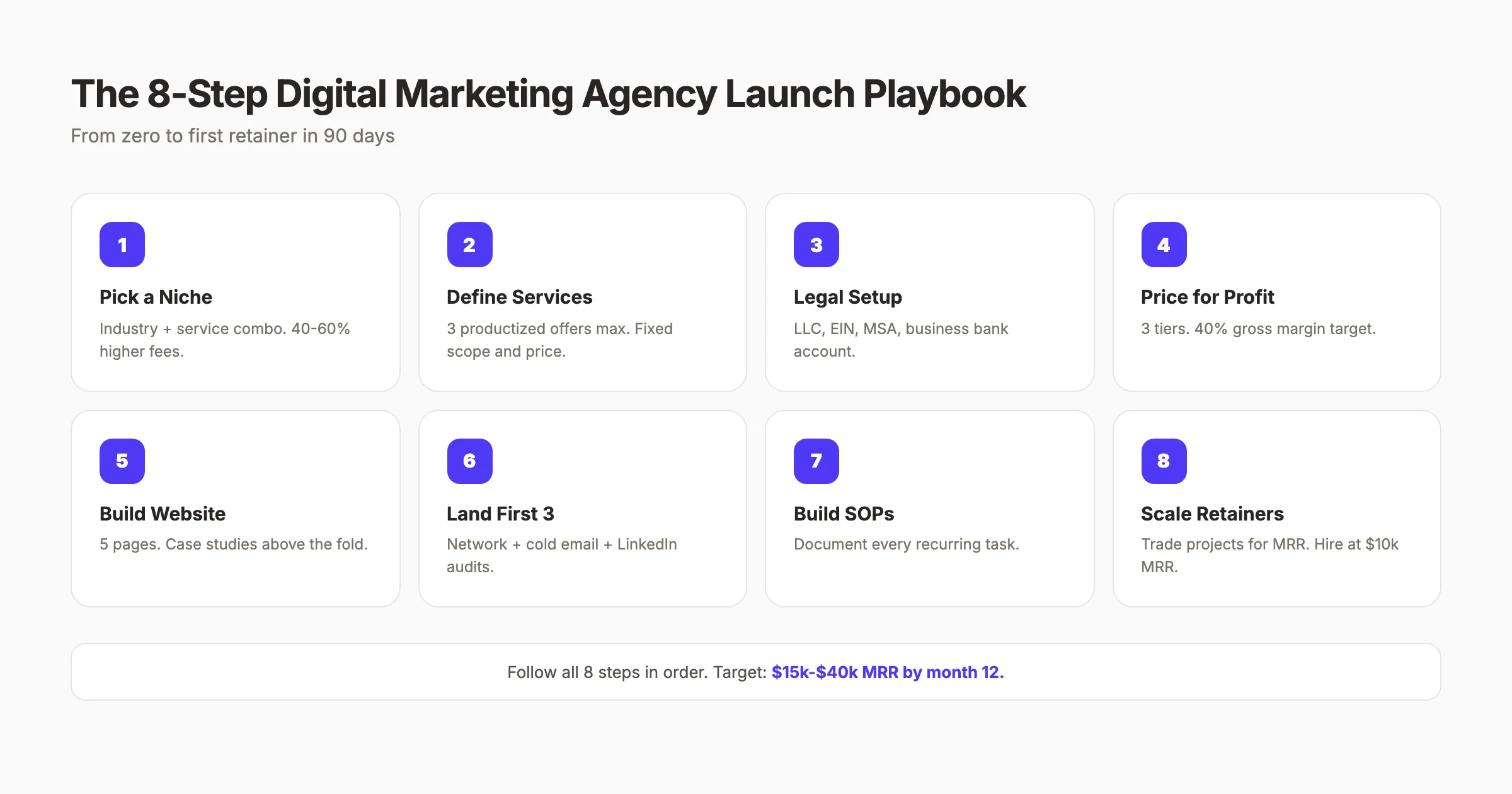Image resolution: width=1512 pixels, height=794 pixels.
Task: Select the playbook main title
Action: tap(548, 93)
